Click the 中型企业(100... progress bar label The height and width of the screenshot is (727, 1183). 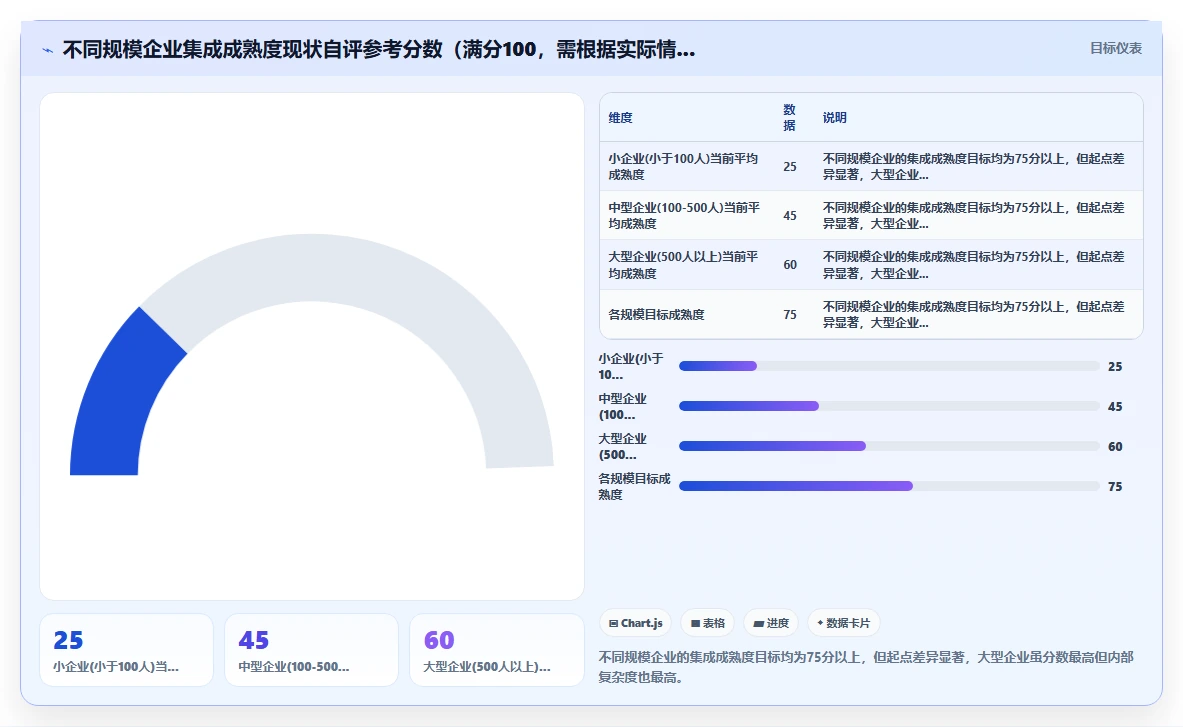click(x=623, y=406)
